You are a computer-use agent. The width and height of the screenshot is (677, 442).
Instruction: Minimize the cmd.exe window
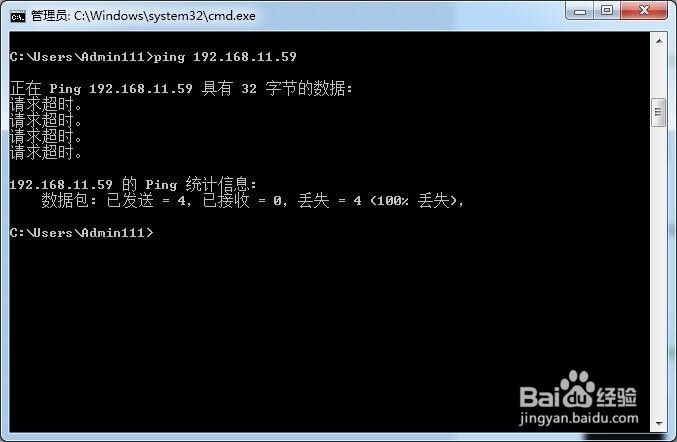[580, 11]
